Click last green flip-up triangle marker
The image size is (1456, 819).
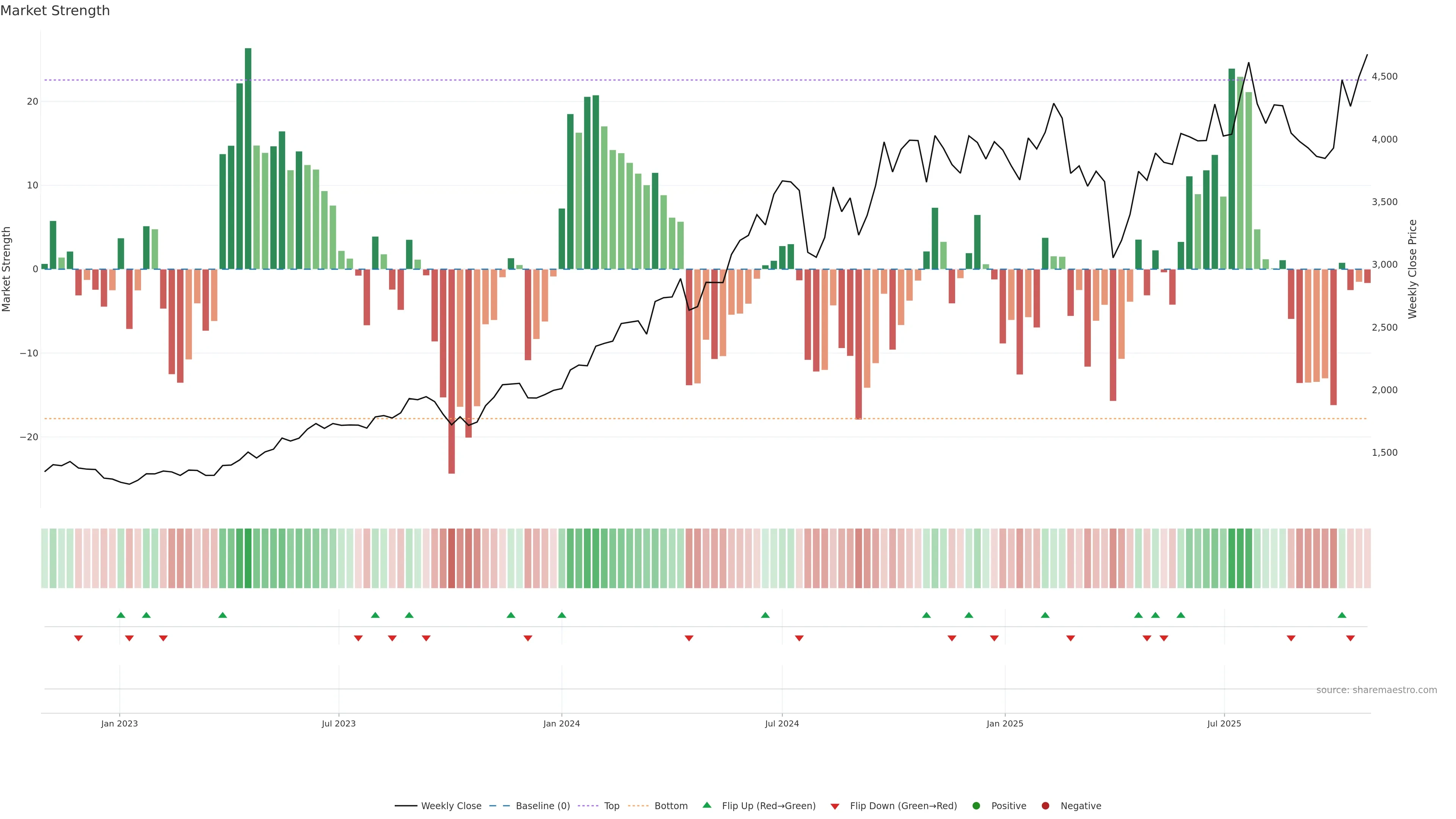coord(1342,615)
